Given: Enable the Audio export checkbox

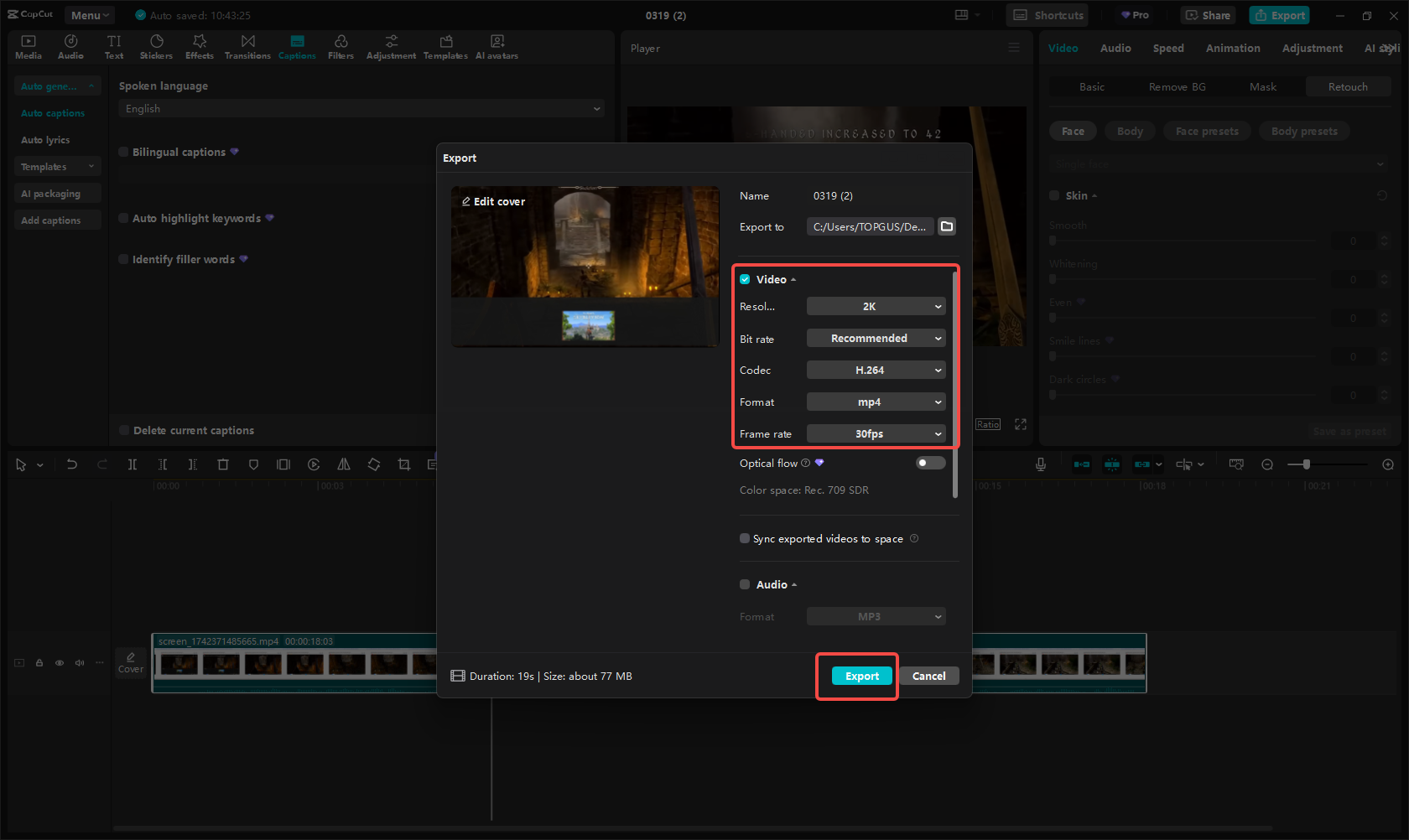Looking at the screenshot, I should pyautogui.click(x=745, y=584).
